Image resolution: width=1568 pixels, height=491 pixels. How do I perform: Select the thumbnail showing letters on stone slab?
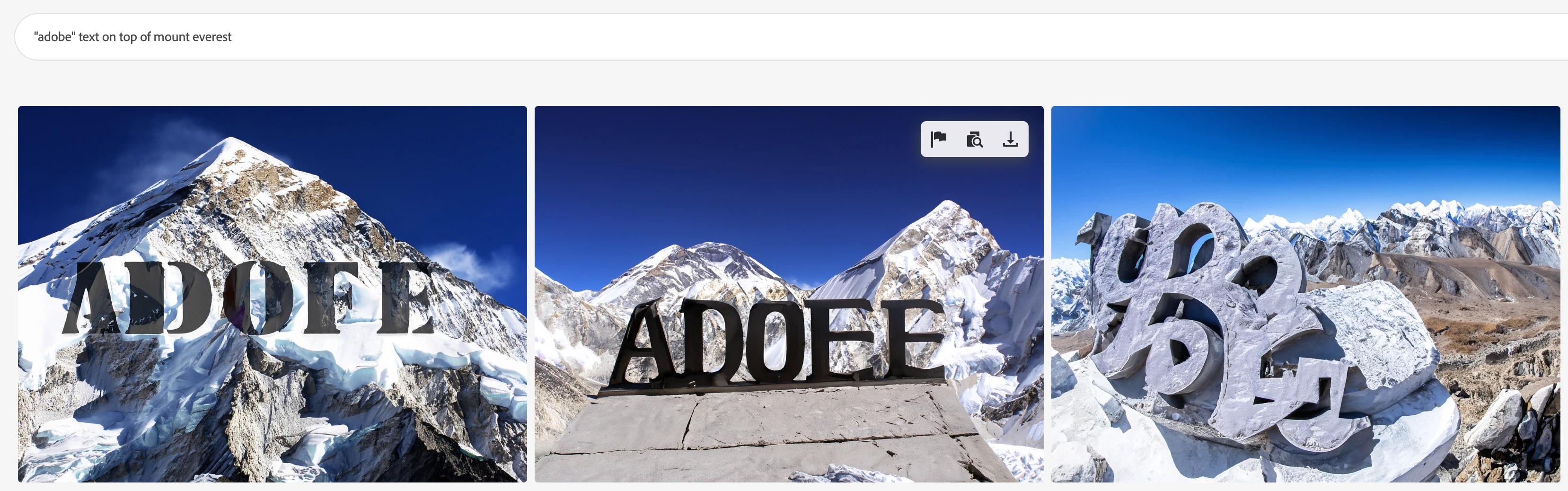pyautogui.click(x=789, y=294)
